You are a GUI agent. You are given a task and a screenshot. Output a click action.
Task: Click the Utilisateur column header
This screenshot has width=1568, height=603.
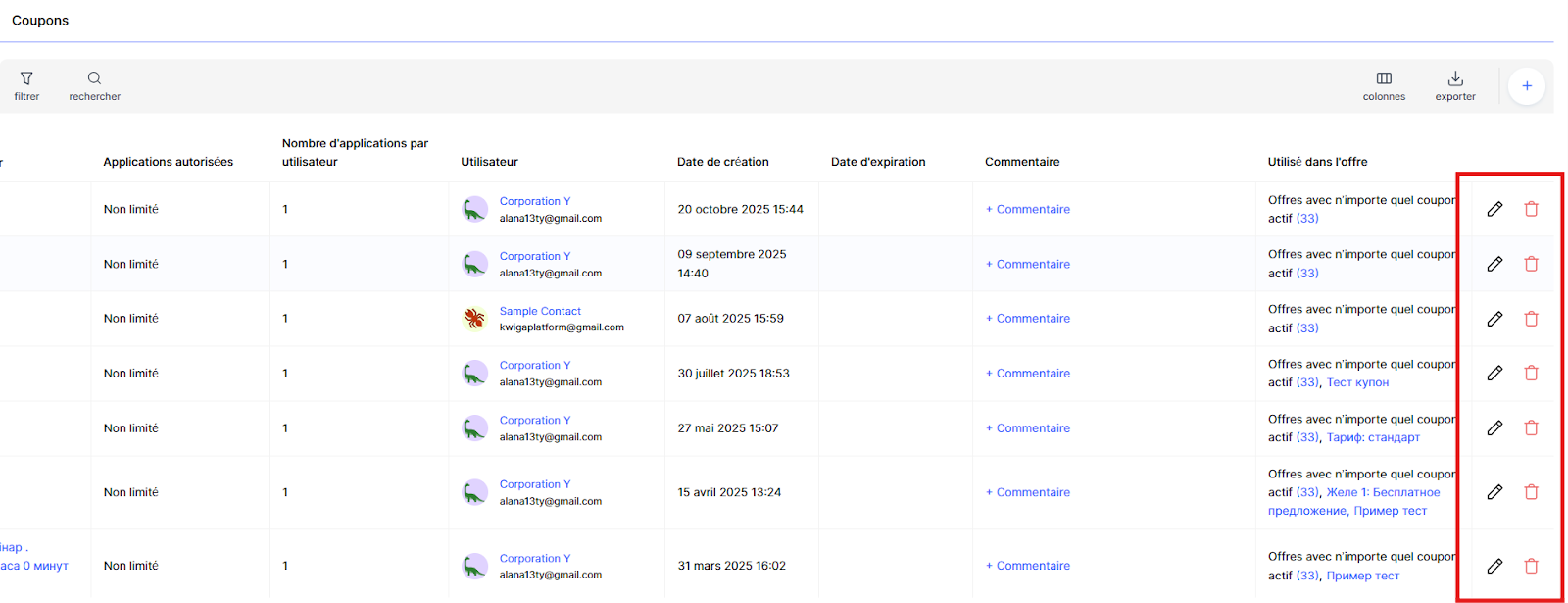click(x=489, y=162)
